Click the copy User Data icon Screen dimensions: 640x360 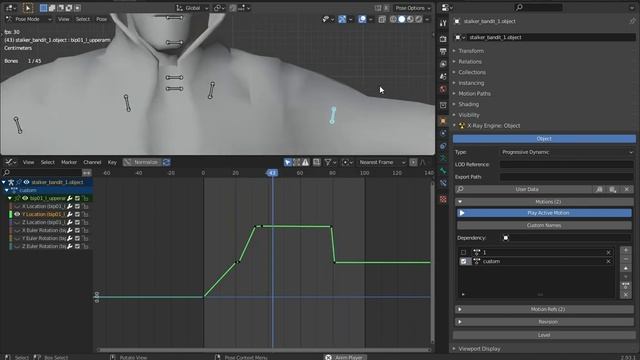coord(599,189)
